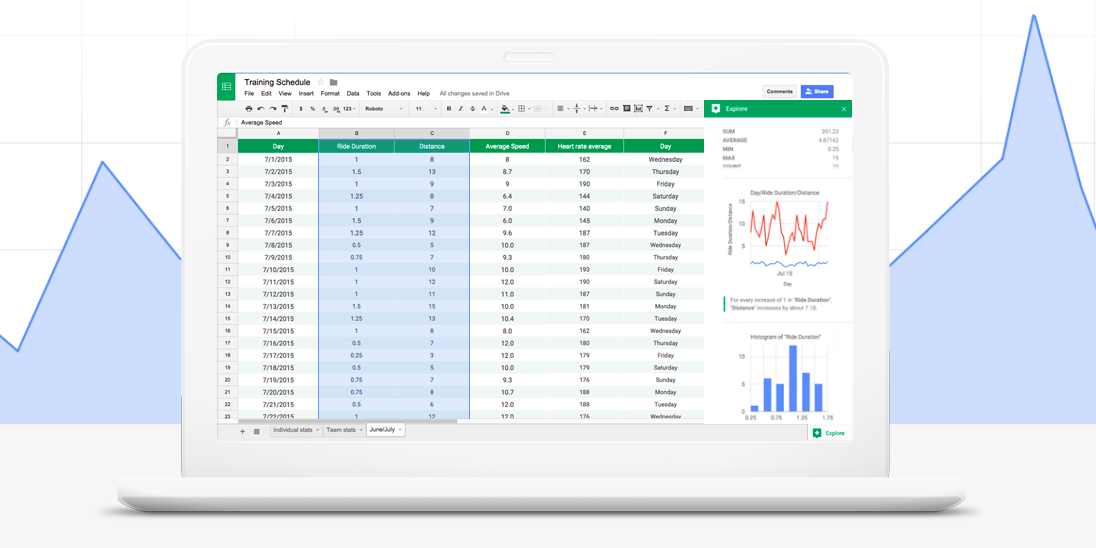Open the Roboto font dropdown
Image resolution: width=1096 pixels, height=548 pixels.
384,109
